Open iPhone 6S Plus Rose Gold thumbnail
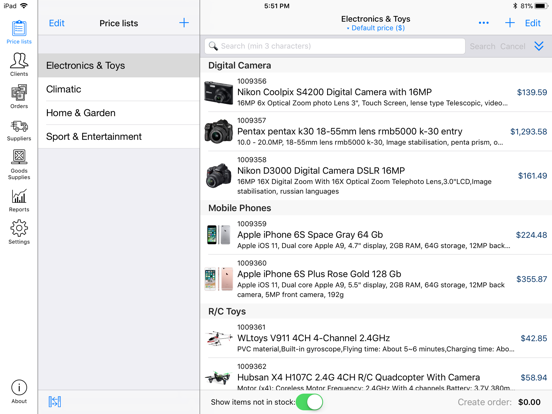 (219, 279)
